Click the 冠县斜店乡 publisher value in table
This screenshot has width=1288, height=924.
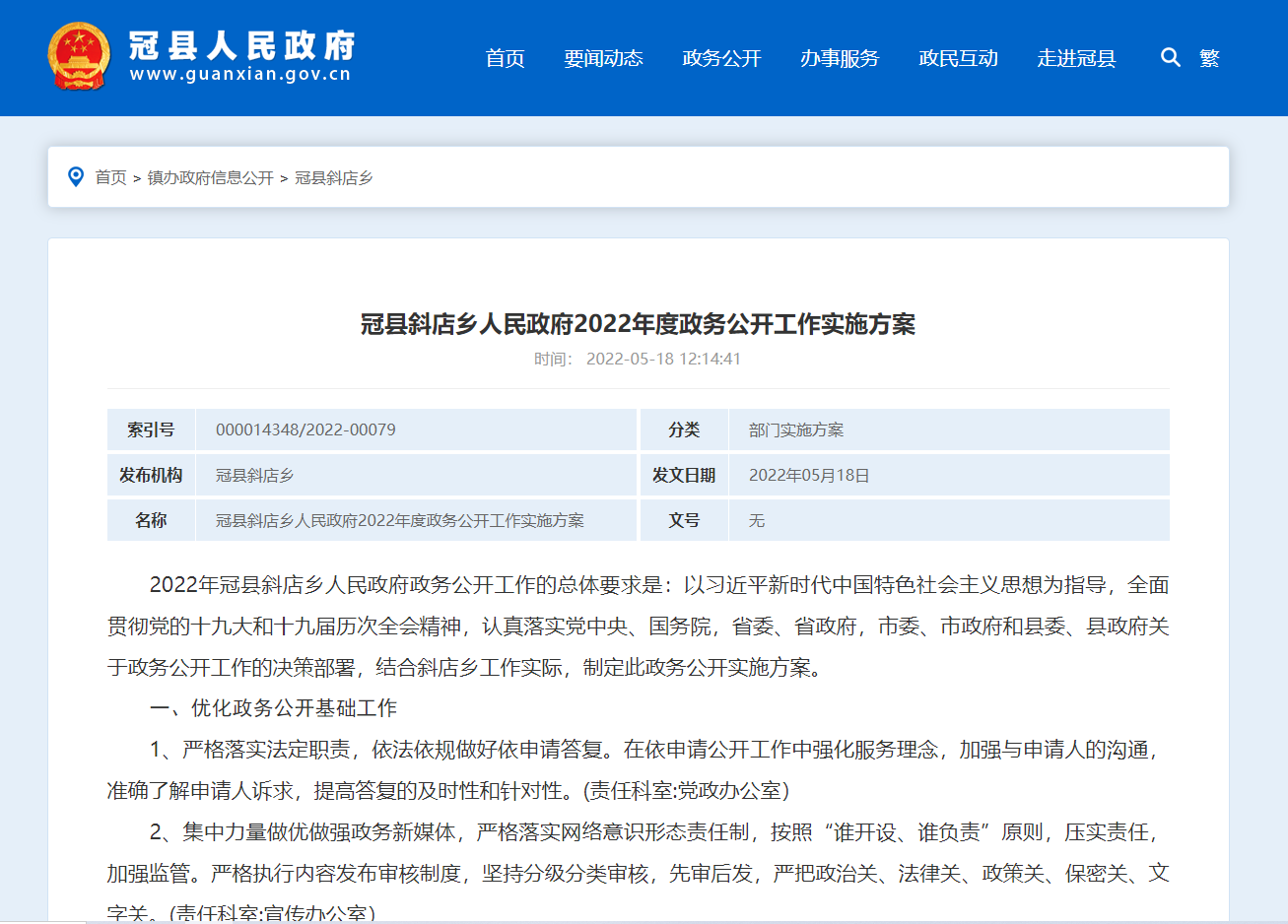[254, 475]
